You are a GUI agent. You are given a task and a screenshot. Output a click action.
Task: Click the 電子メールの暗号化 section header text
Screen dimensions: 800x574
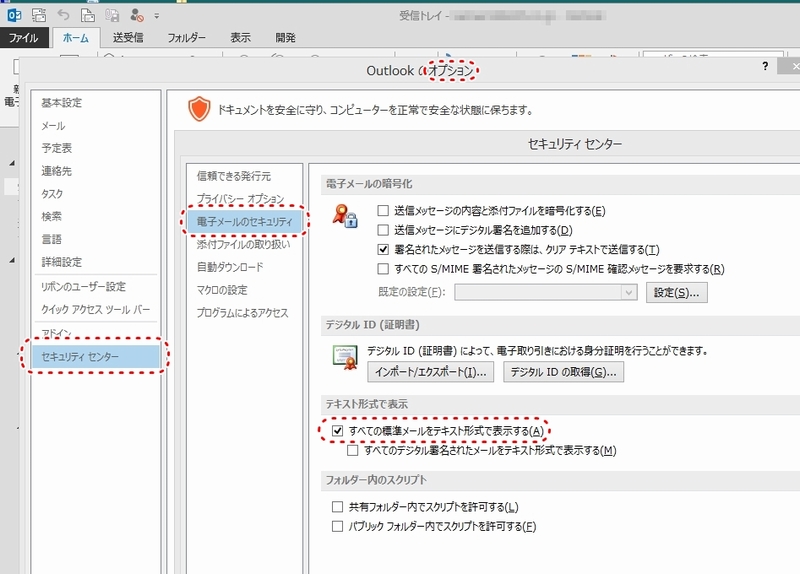coord(369,184)
